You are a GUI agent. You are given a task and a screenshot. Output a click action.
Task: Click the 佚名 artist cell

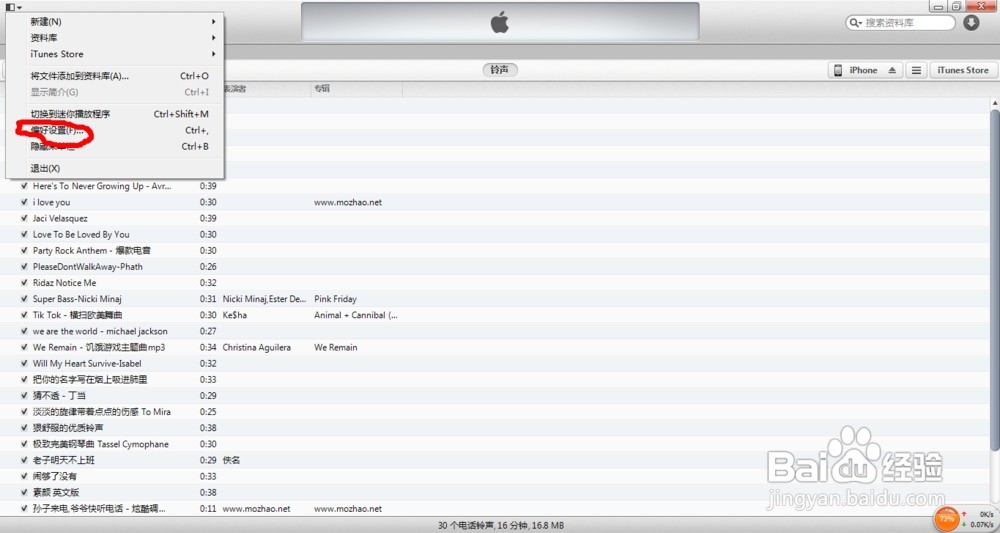pos(232,460)
